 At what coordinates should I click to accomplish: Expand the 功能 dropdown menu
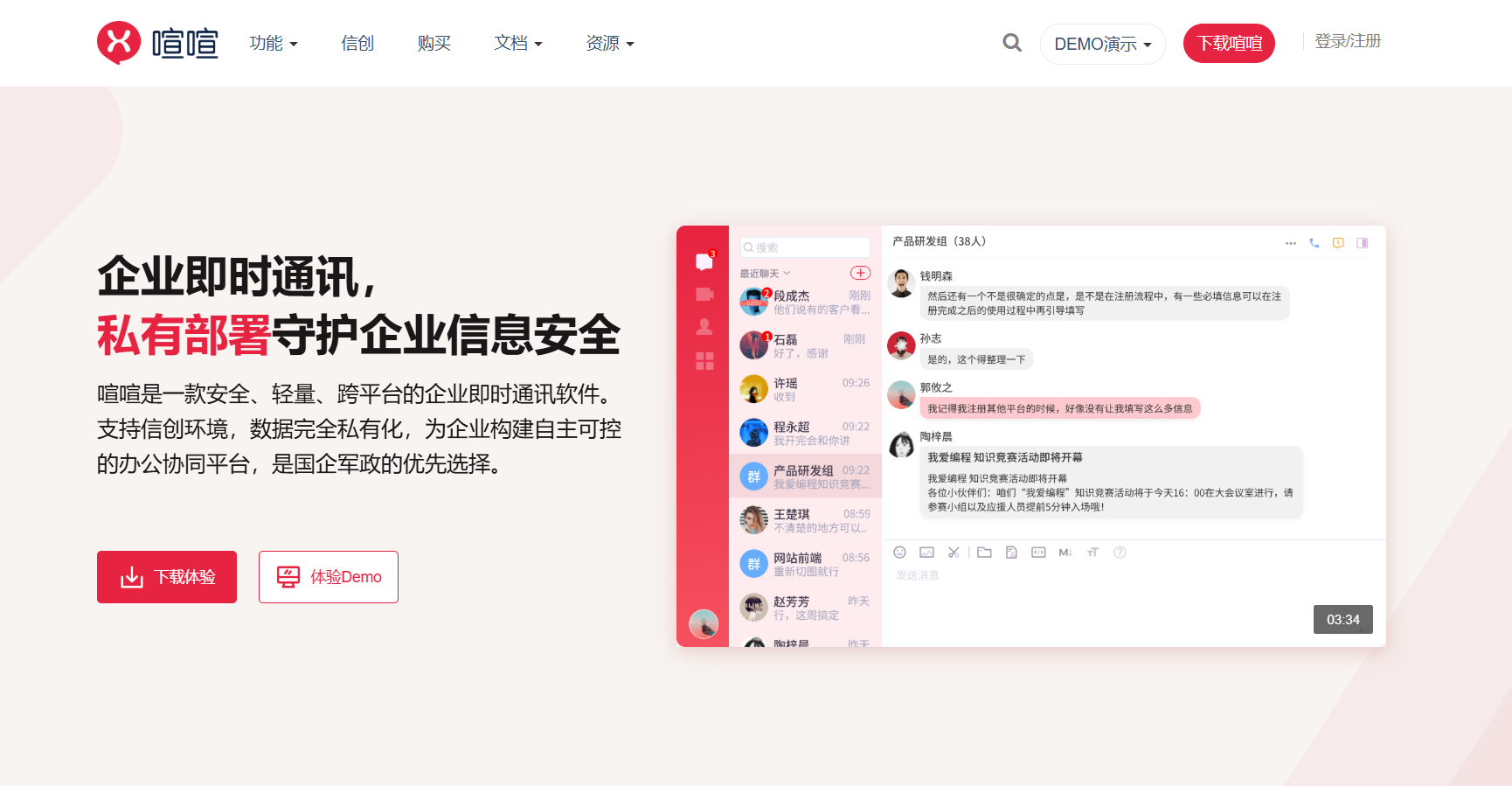coord(274,43)
